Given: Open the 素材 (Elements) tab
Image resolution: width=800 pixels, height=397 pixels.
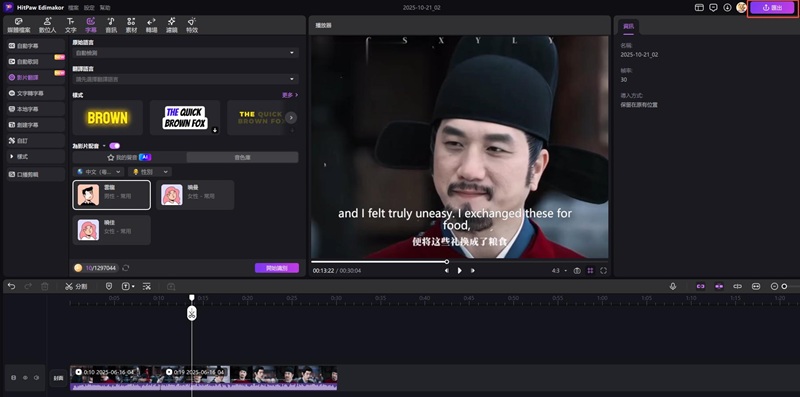Looking at the screenshot, I should 131,26.
